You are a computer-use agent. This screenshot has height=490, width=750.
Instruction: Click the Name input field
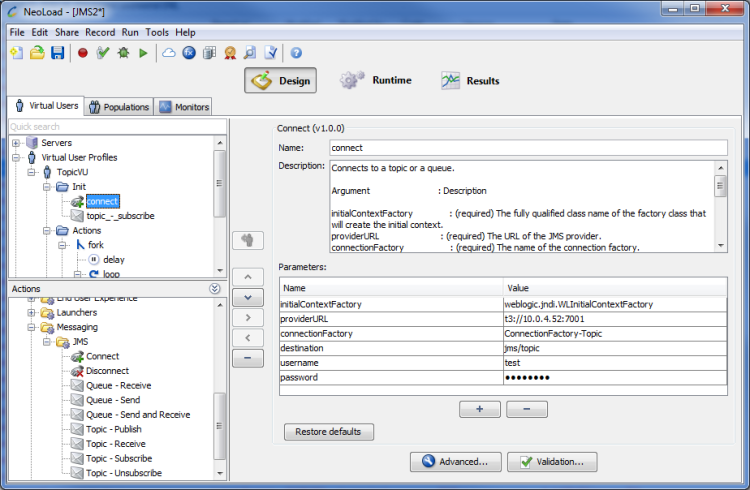click(527, 147)
